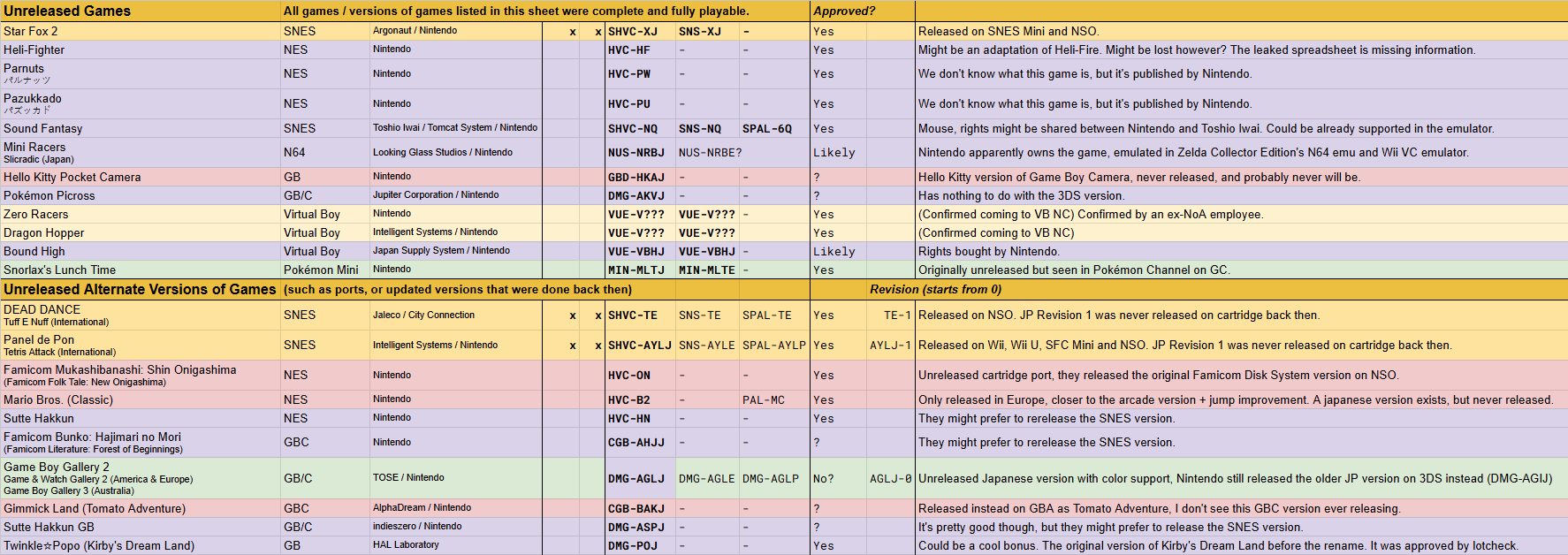
Task: Click 'Gimmick Land (Tomato Adventure)' cell
Action: (141, 508)
